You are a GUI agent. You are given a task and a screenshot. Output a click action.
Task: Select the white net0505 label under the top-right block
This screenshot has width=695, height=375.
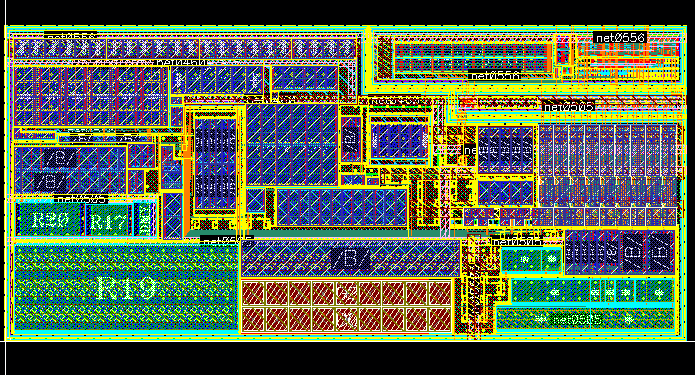(569, 107)
